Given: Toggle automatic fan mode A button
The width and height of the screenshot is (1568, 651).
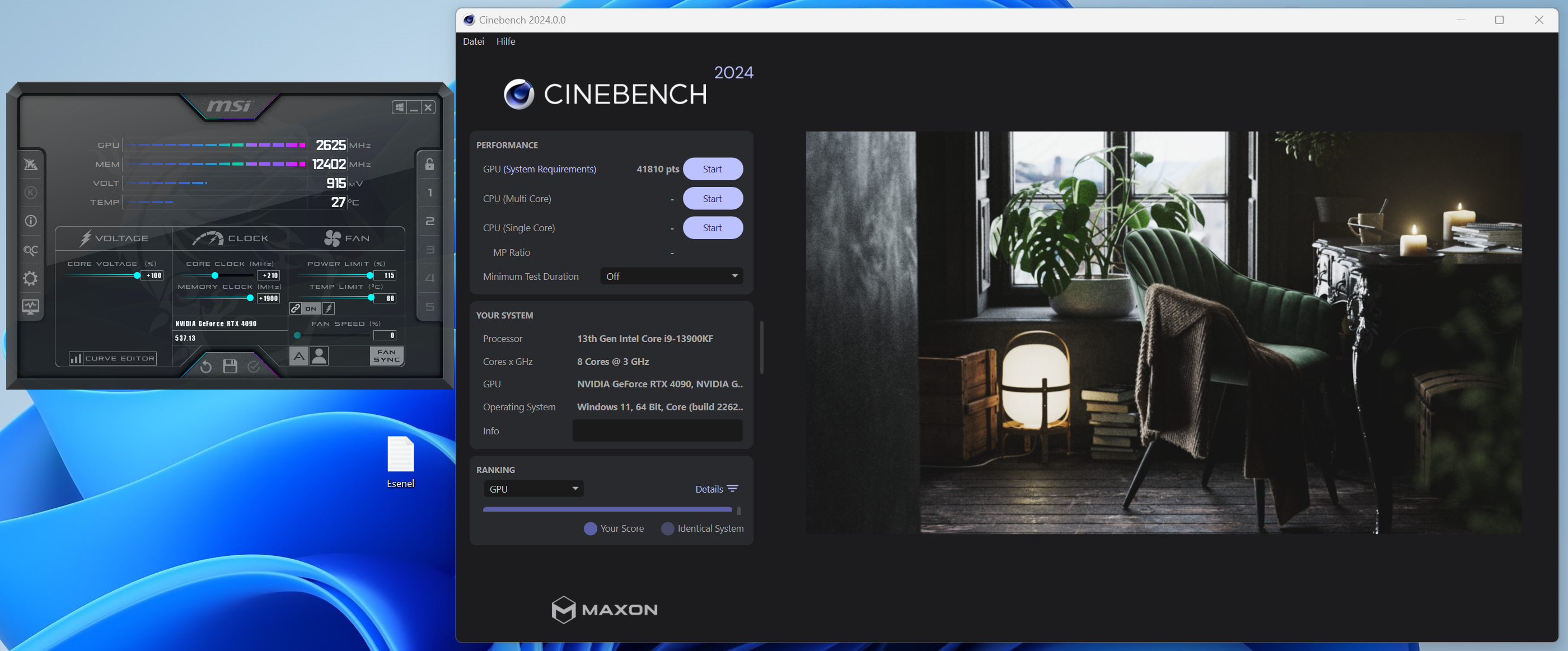Looking at the screenshot, I should click(298, 356).
